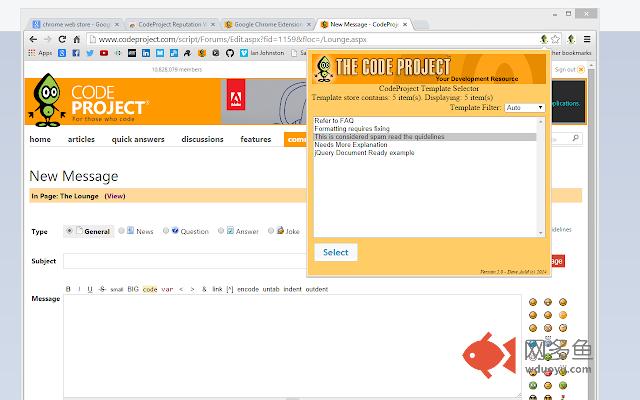Viewport: 640px width, 400px height.
Task: Click the 'encode' toolbar option
Action: tap(248, 289)
